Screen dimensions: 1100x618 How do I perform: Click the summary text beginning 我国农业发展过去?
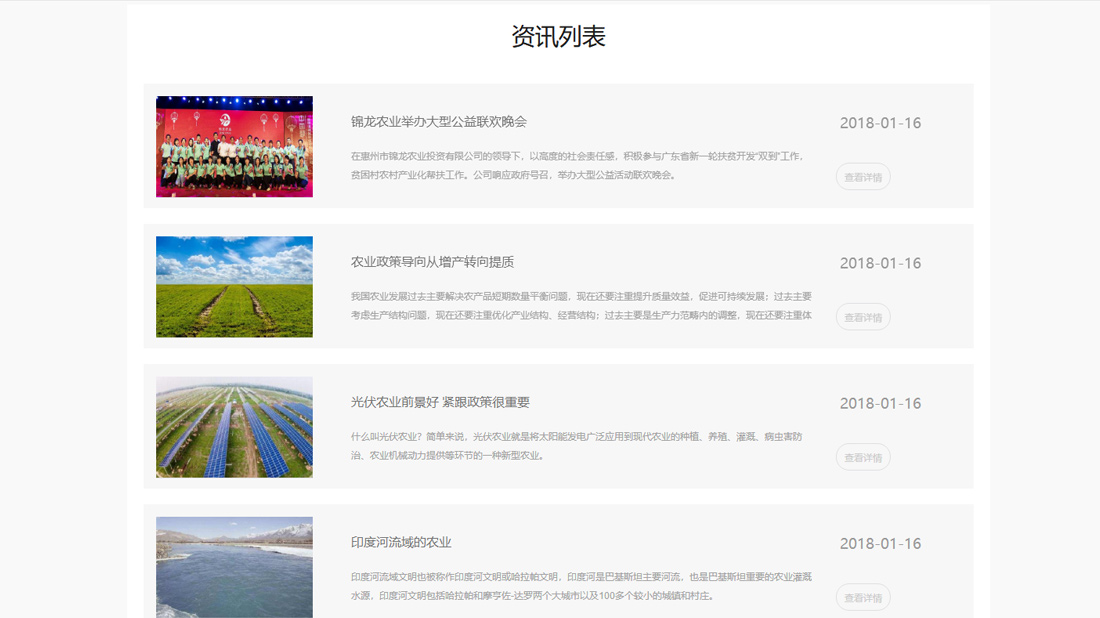pyautogui.click(x=581, y=306)
